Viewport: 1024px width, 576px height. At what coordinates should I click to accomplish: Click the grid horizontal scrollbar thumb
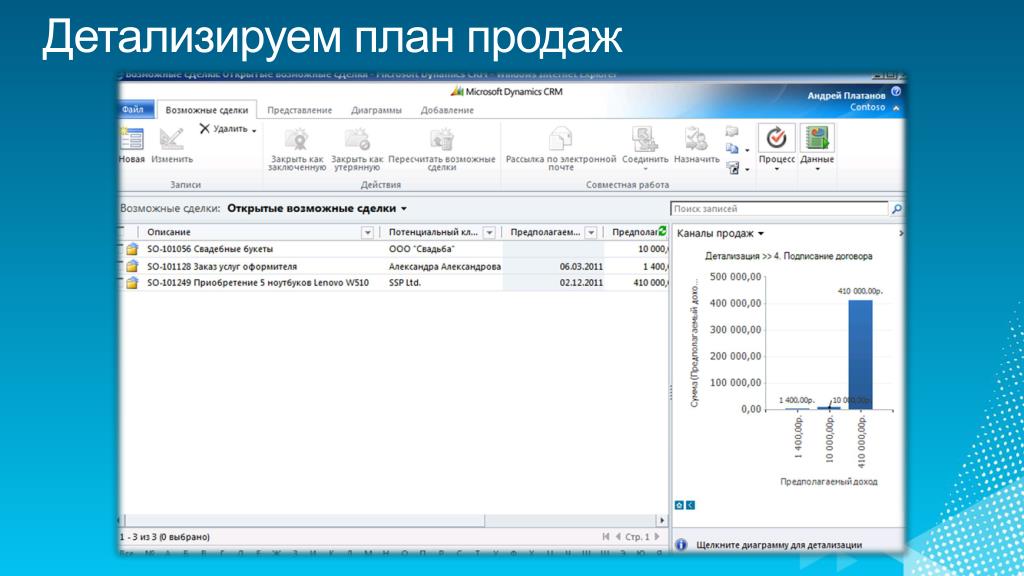pyautogui.click(x=304, y=520)
